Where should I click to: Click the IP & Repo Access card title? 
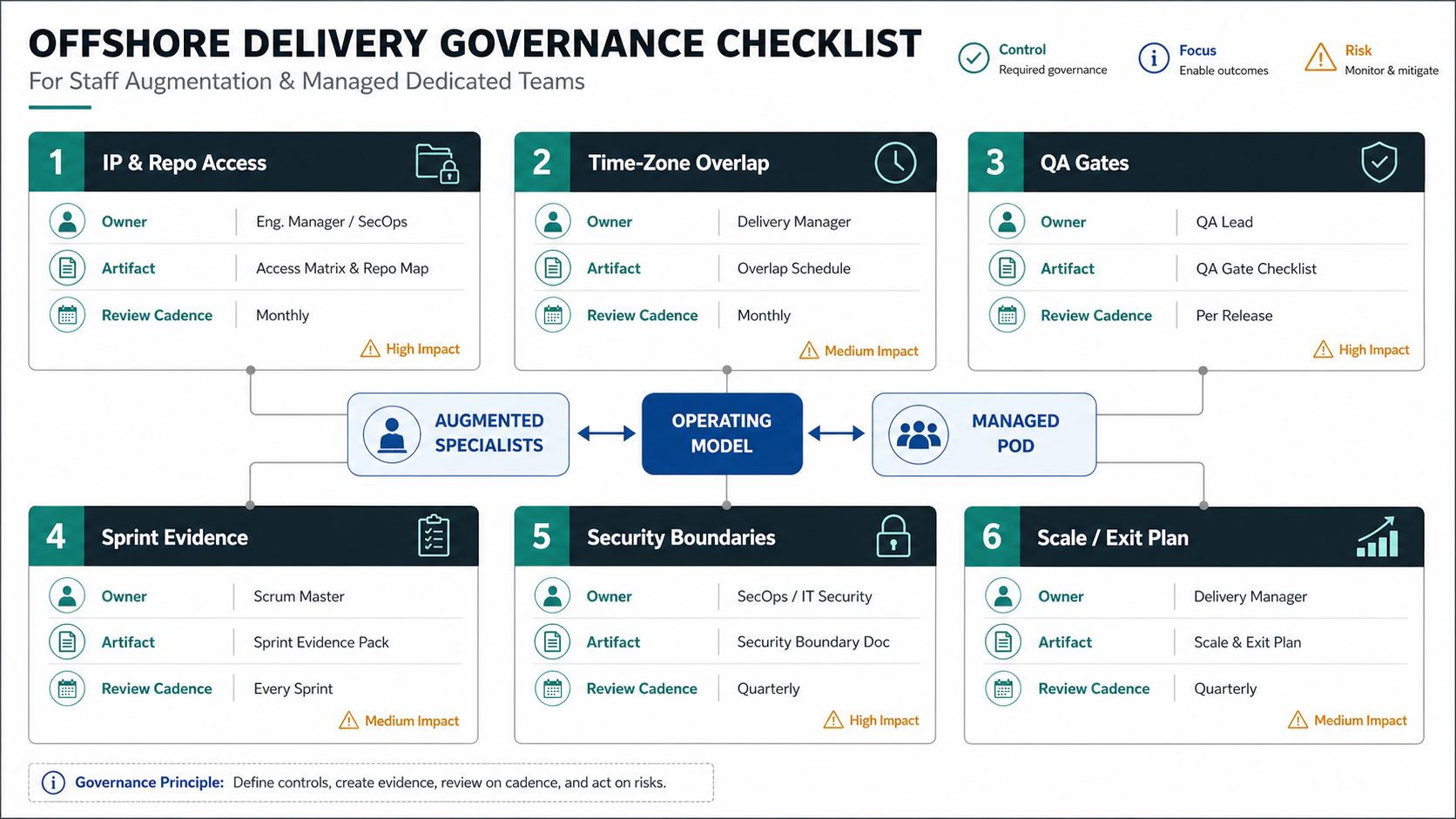coord(184,163)
